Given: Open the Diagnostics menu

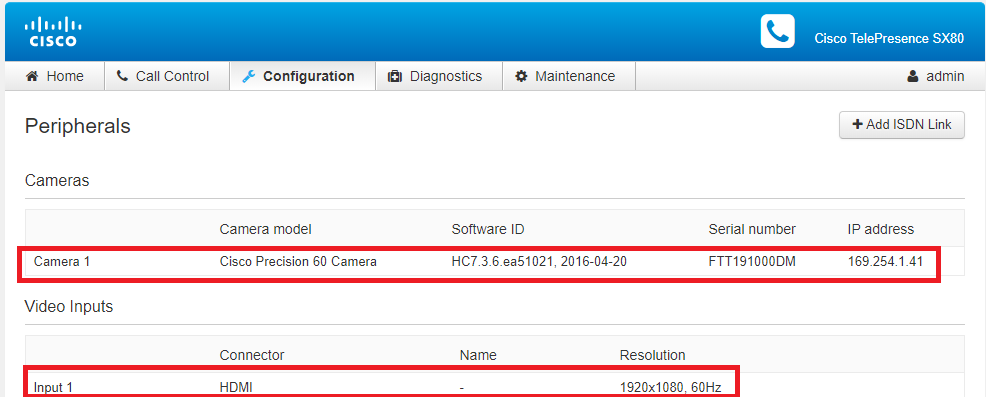Looking at the screenshot, I should click(x=439, y=76).
